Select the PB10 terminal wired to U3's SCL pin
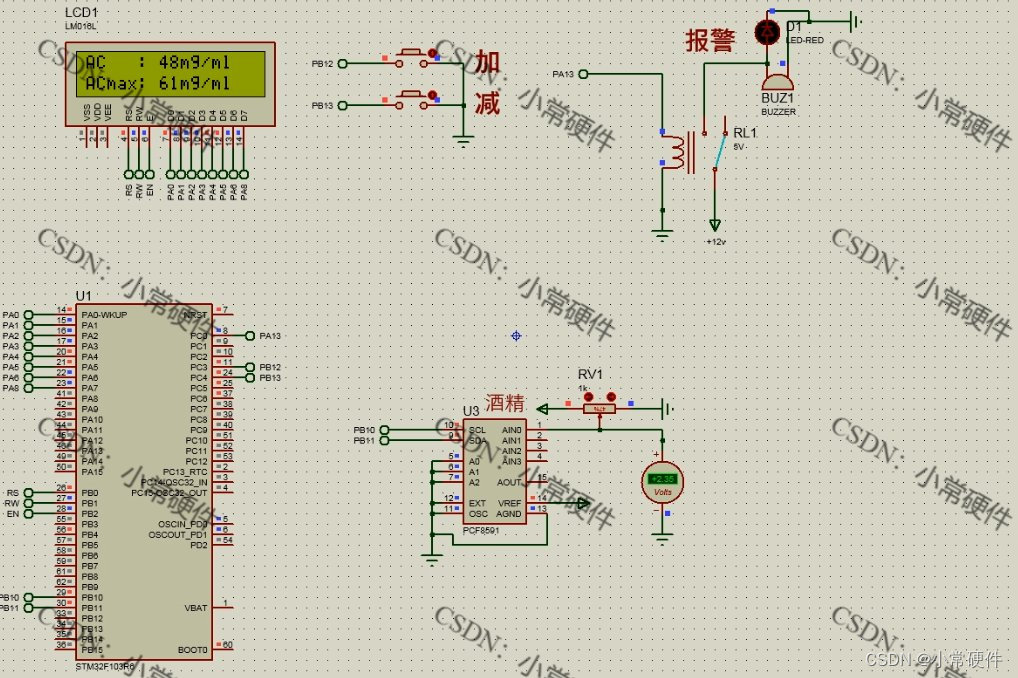Screen dimensions: 1018x678 click(x=384, y=430)
